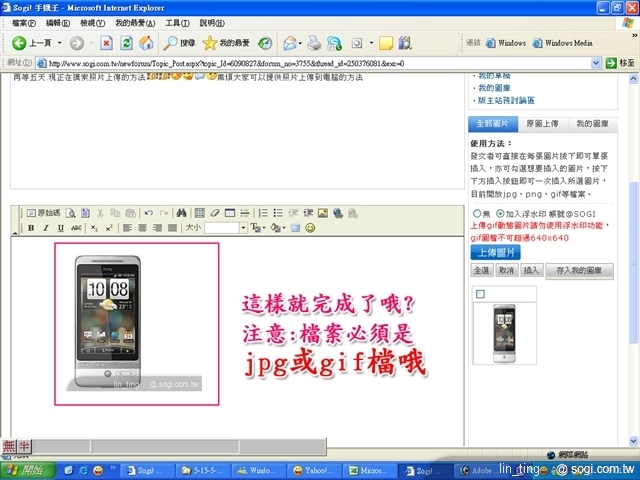
Task: Switch to the 原圖上傳 tab
Action: (x=542, y=124)
